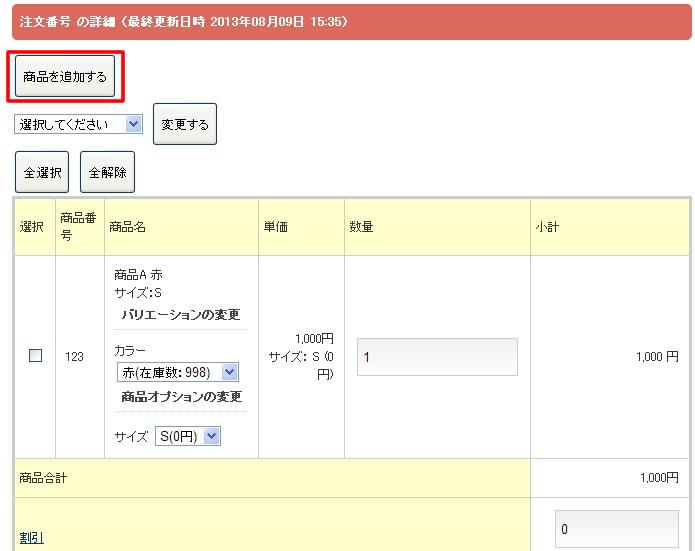
Task: Open the 選択してください dropdown
Action: [78, 124]
